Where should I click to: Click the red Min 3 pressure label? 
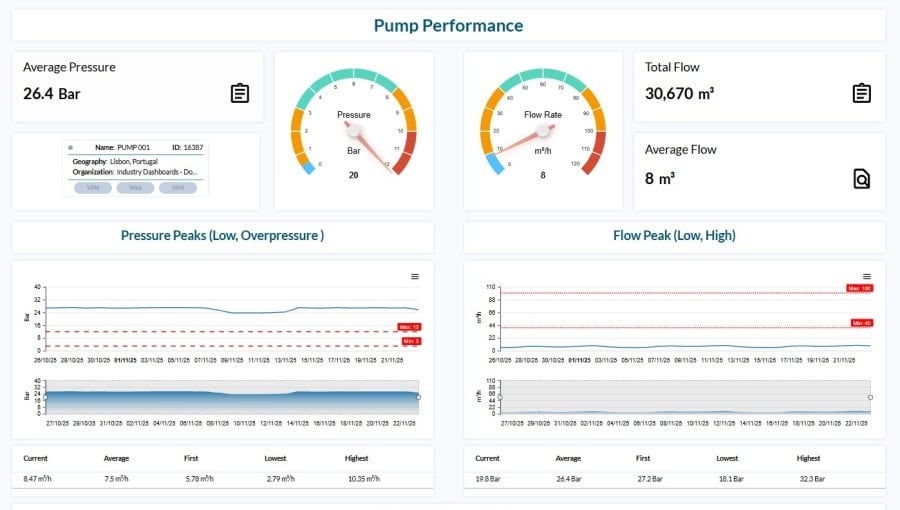[x=410, y=341]
